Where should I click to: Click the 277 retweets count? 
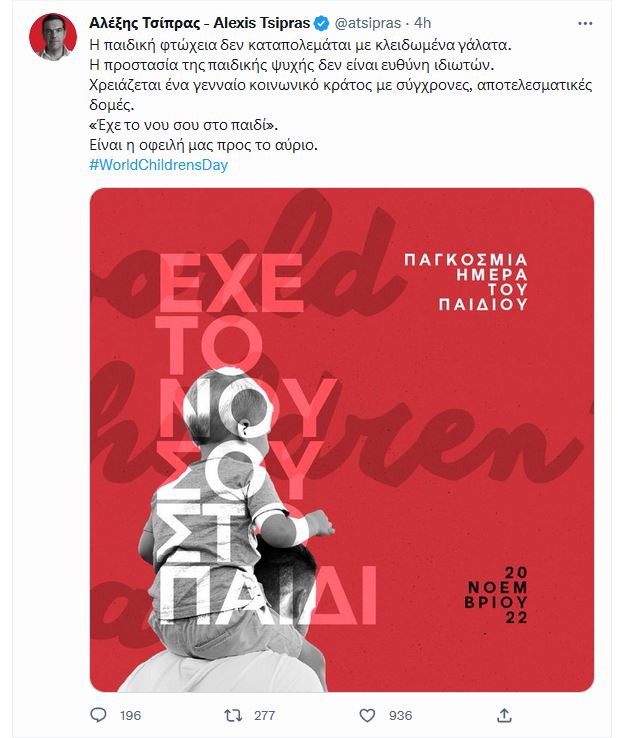tap(265, 715)
